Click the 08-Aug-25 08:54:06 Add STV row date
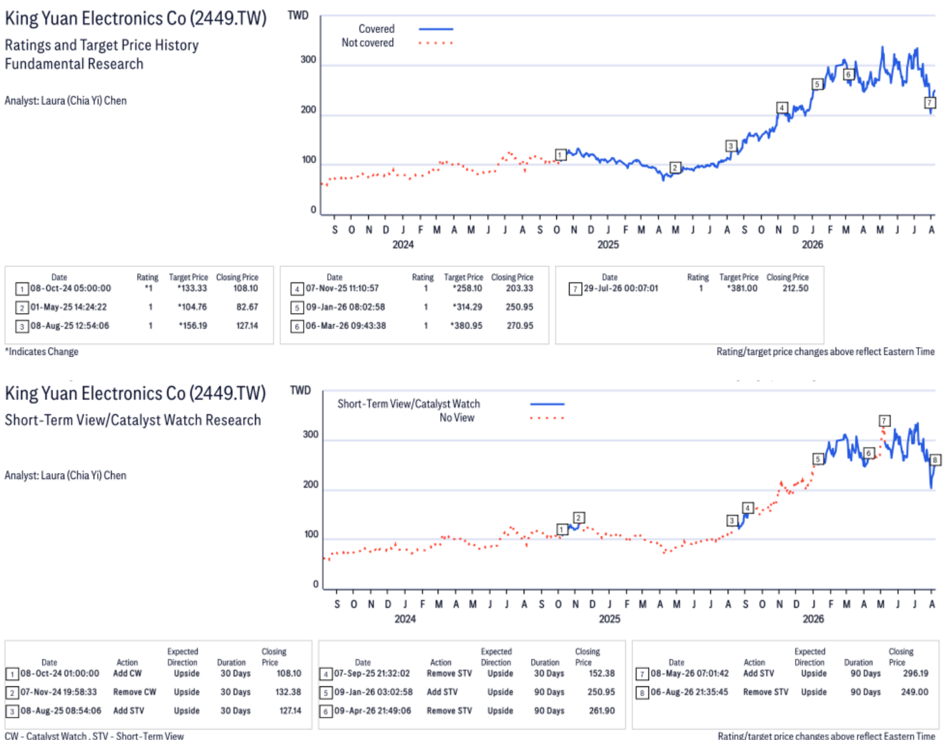 pos(61,711)
